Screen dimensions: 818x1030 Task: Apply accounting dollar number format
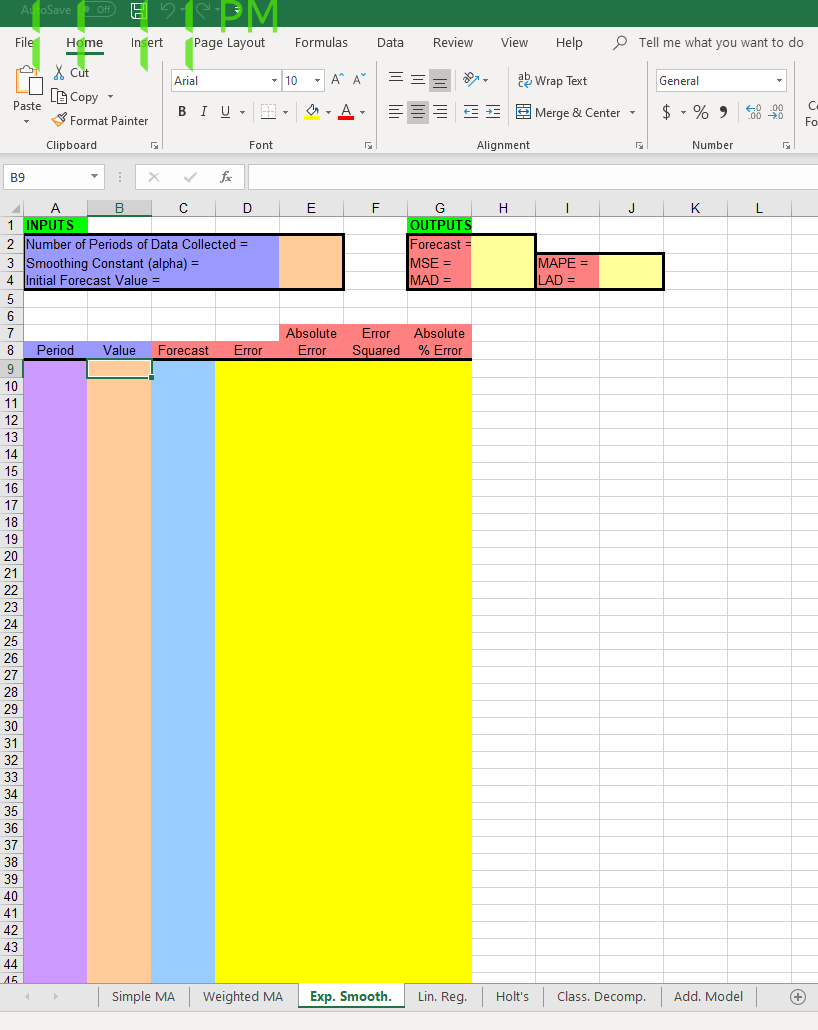666,112
